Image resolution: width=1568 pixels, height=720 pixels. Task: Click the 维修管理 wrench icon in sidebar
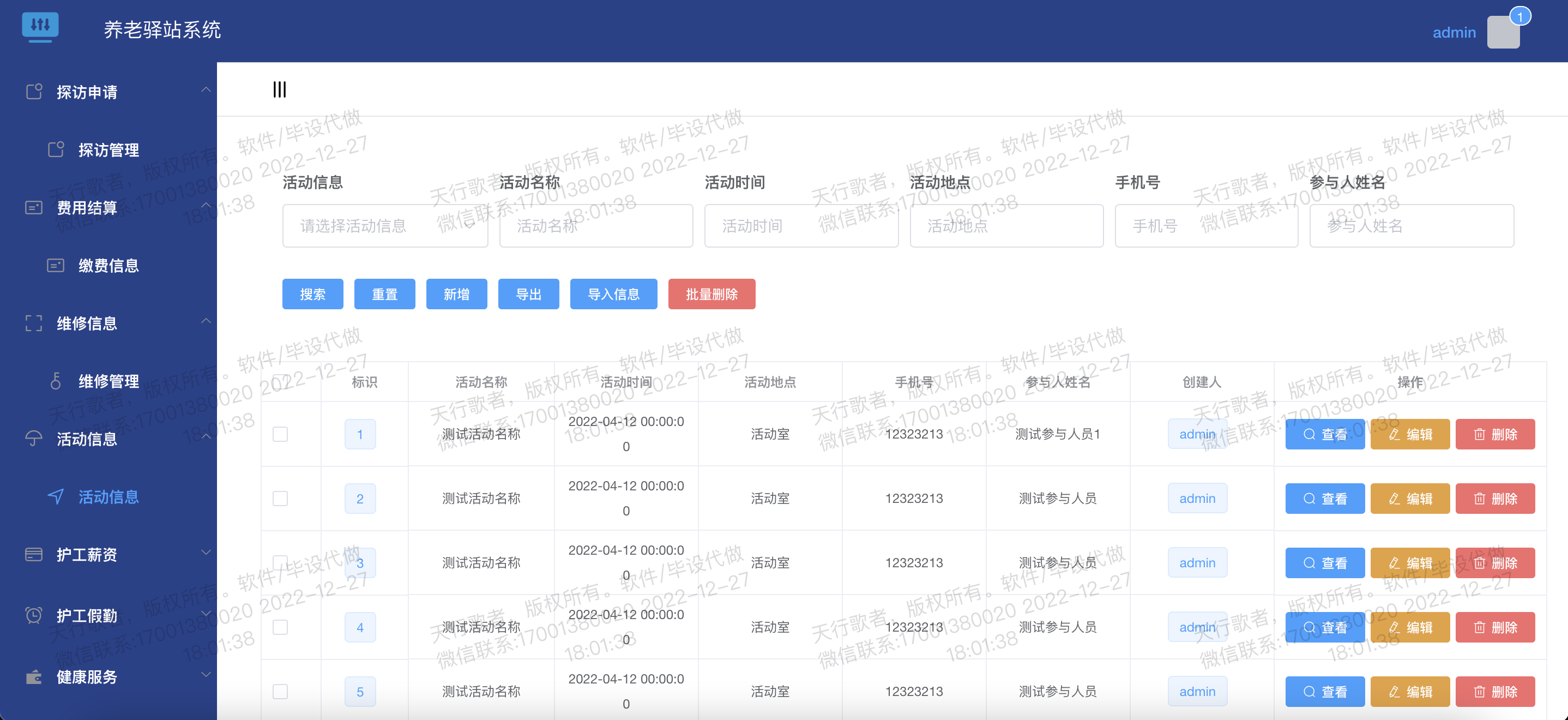(x=56, y=381)
